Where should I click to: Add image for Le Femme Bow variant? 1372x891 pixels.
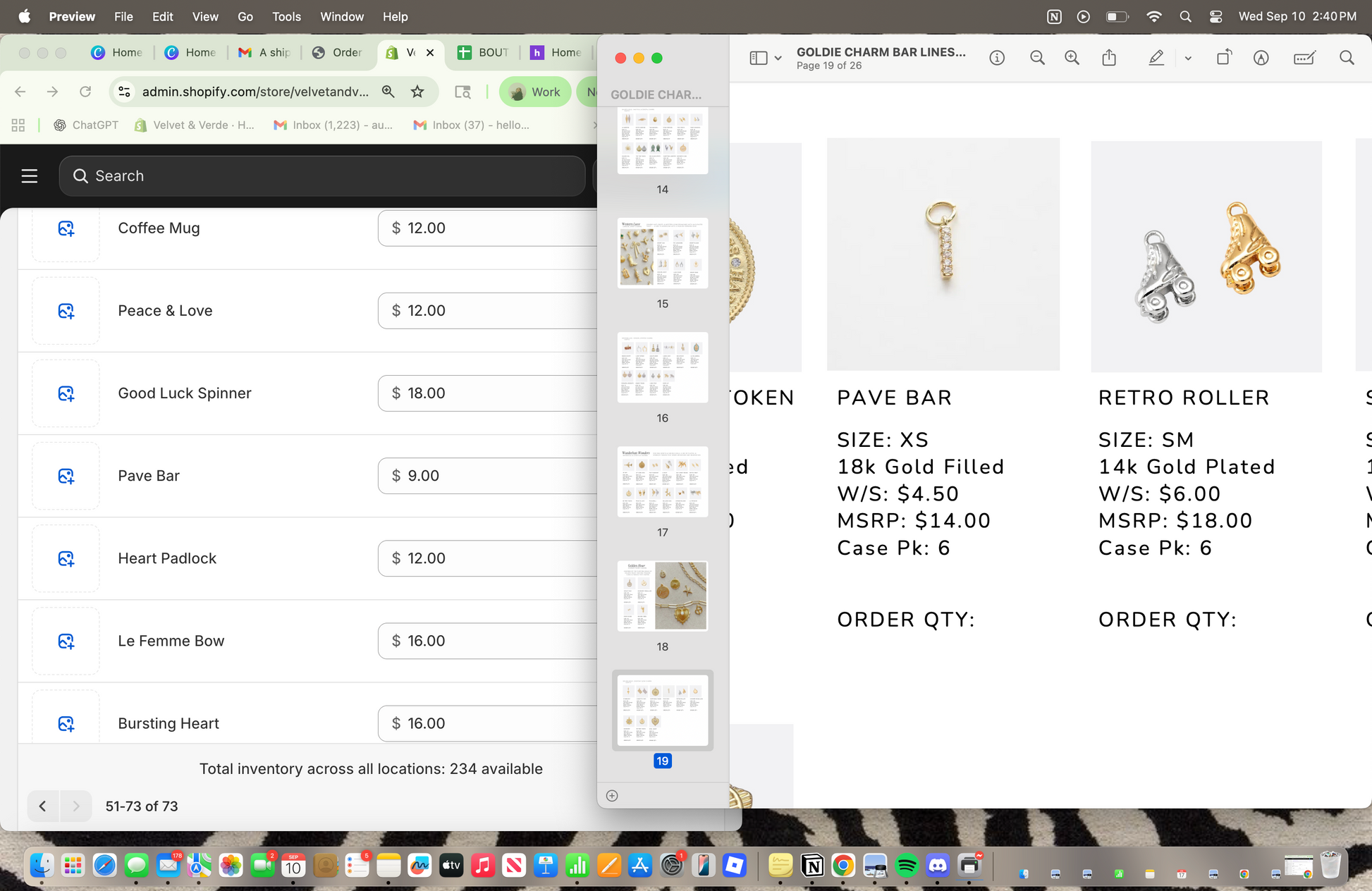[x=66, y=641]
